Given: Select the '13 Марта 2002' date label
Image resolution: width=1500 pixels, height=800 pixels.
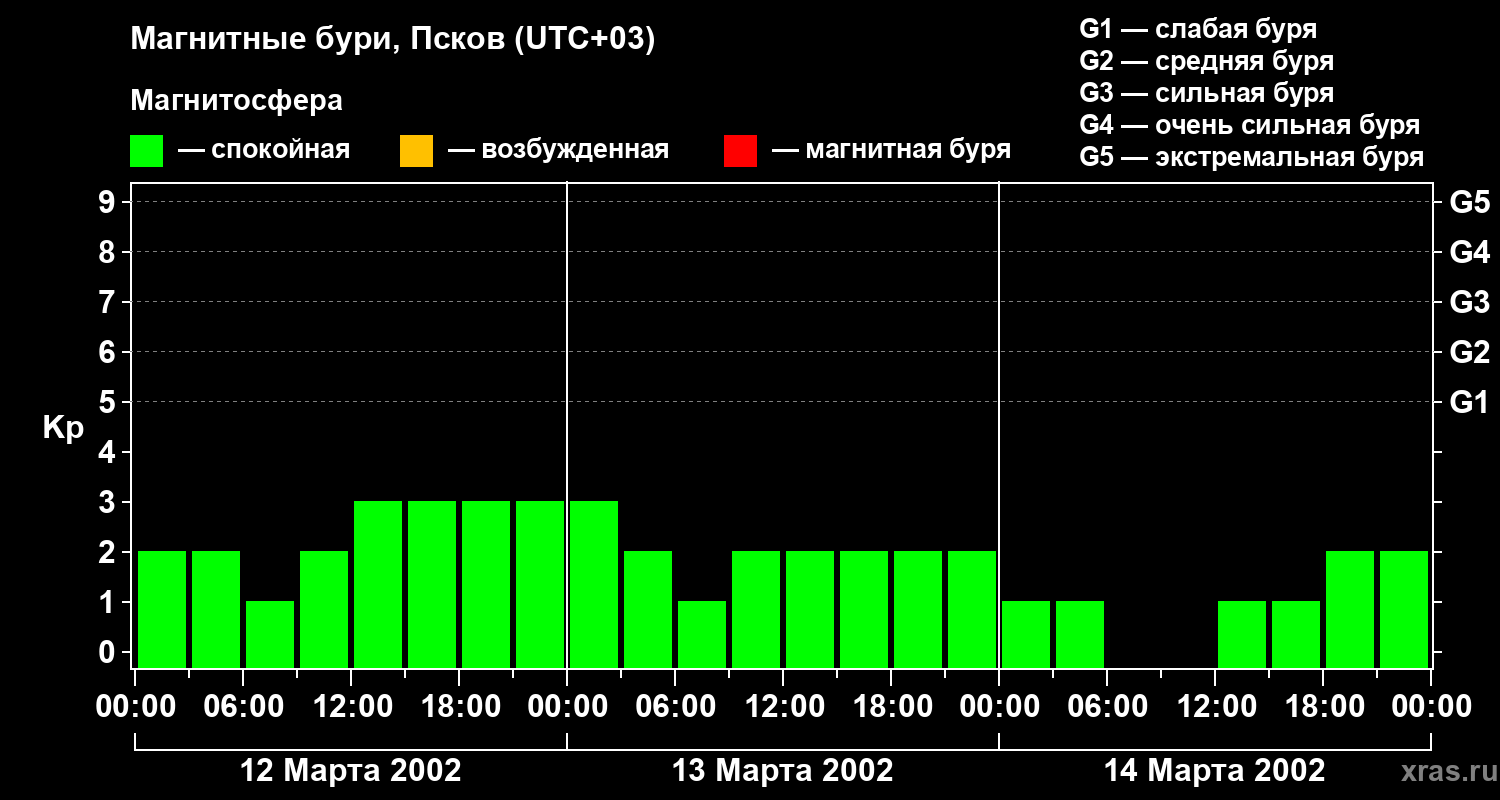Looking at the screenshot, I should point(782,771).
